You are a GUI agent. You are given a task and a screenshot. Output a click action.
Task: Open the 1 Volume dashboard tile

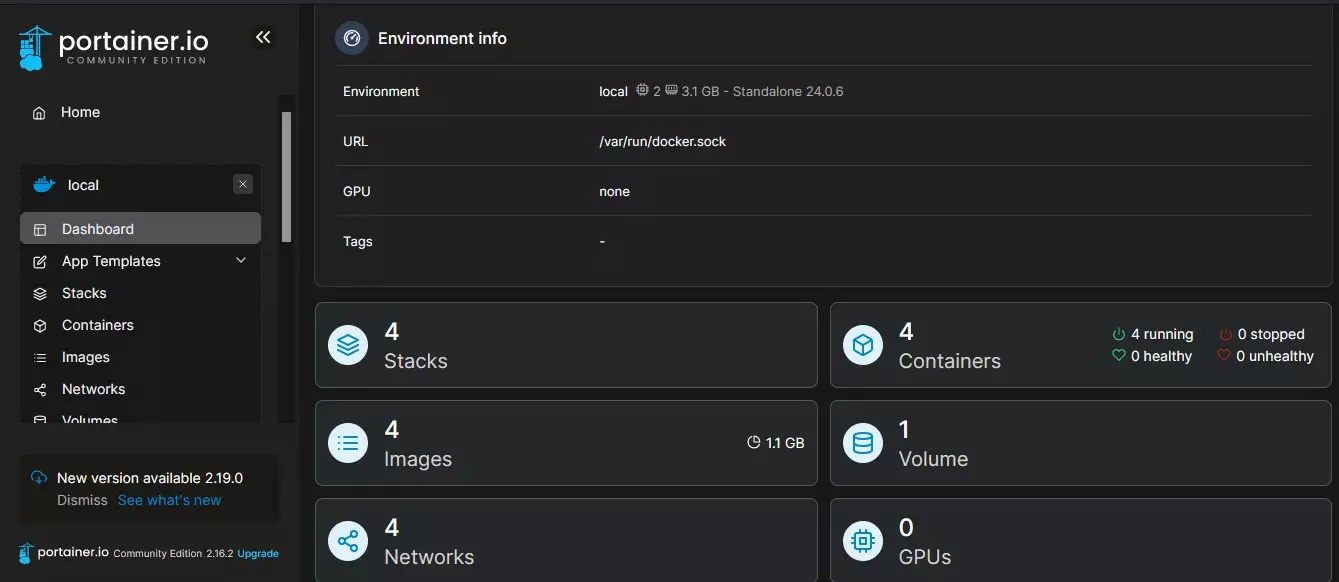click(x=1080, y=443)
